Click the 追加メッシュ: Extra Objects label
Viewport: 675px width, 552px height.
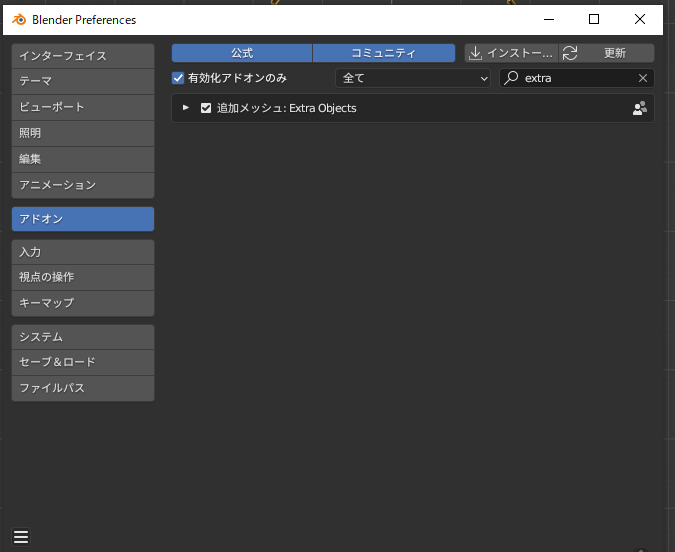[287, 108]
